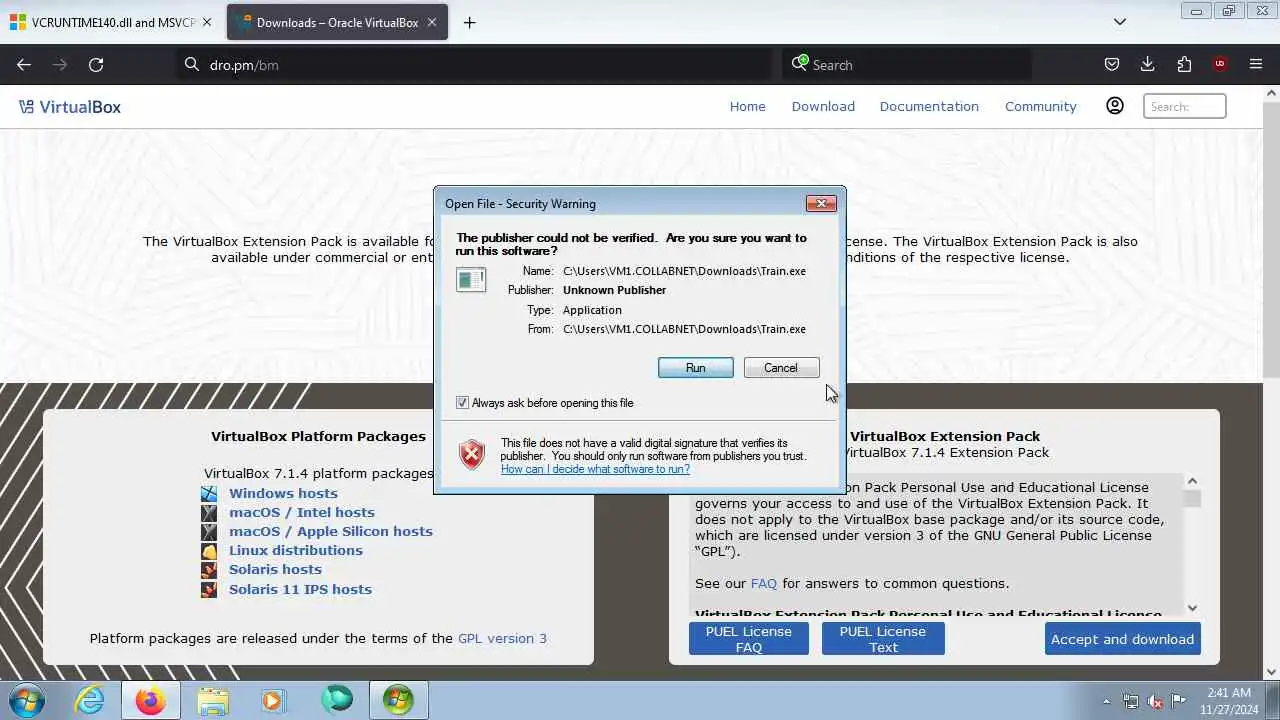Close the Security Warning dialog
This screenshot has width=1280, height=720.
pyautogui.click(x=821, y=203)
